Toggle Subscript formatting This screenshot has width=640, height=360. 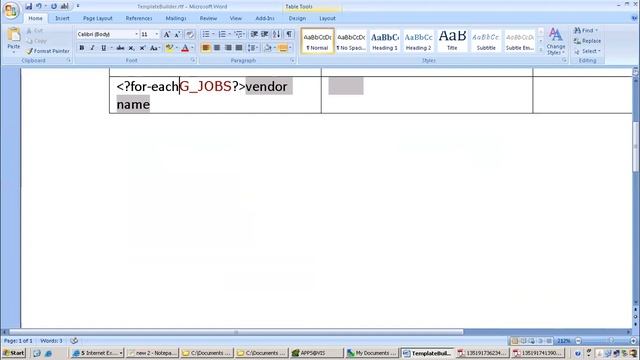(131, 48)
